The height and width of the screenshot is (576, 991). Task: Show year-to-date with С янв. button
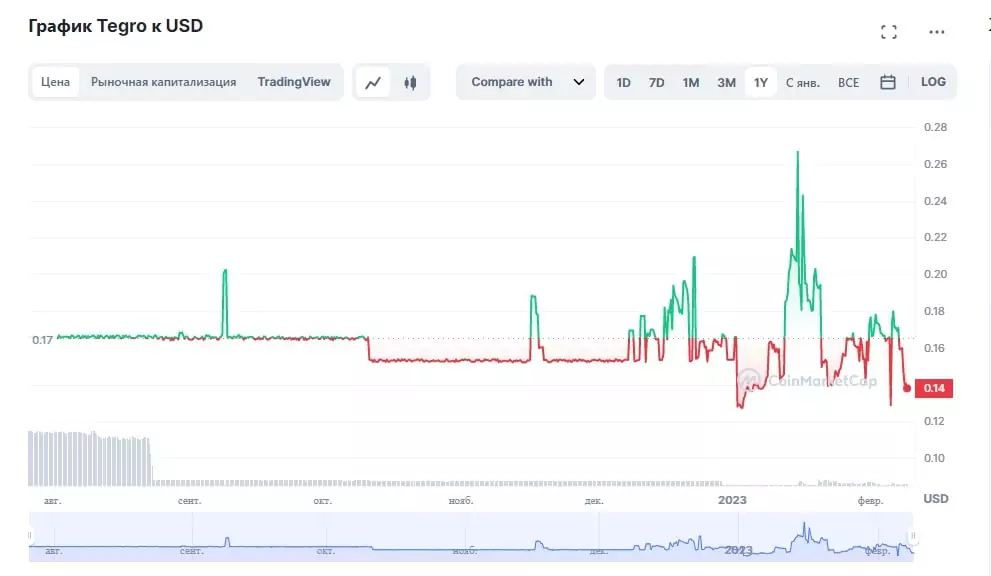coord(802,82)
